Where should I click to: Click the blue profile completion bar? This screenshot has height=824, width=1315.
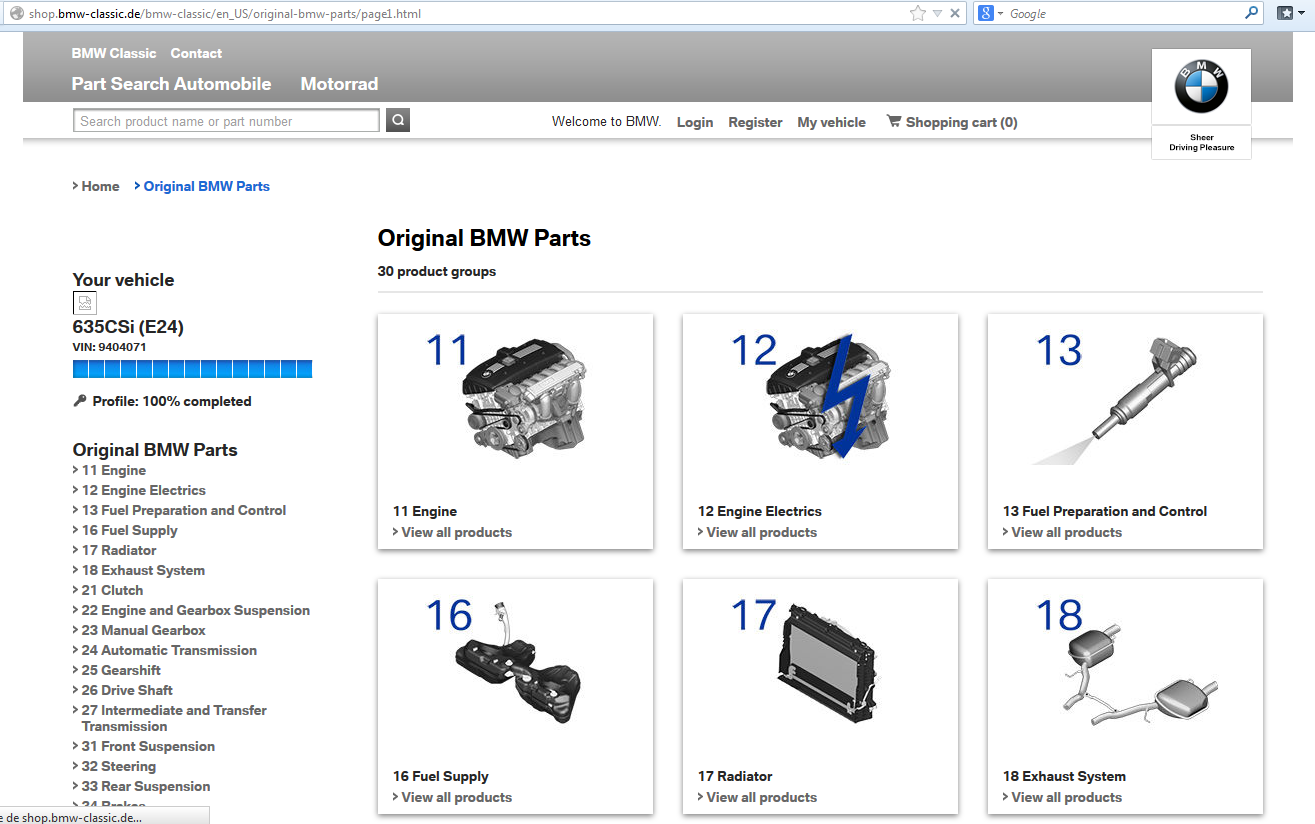[x=192, y=369]
